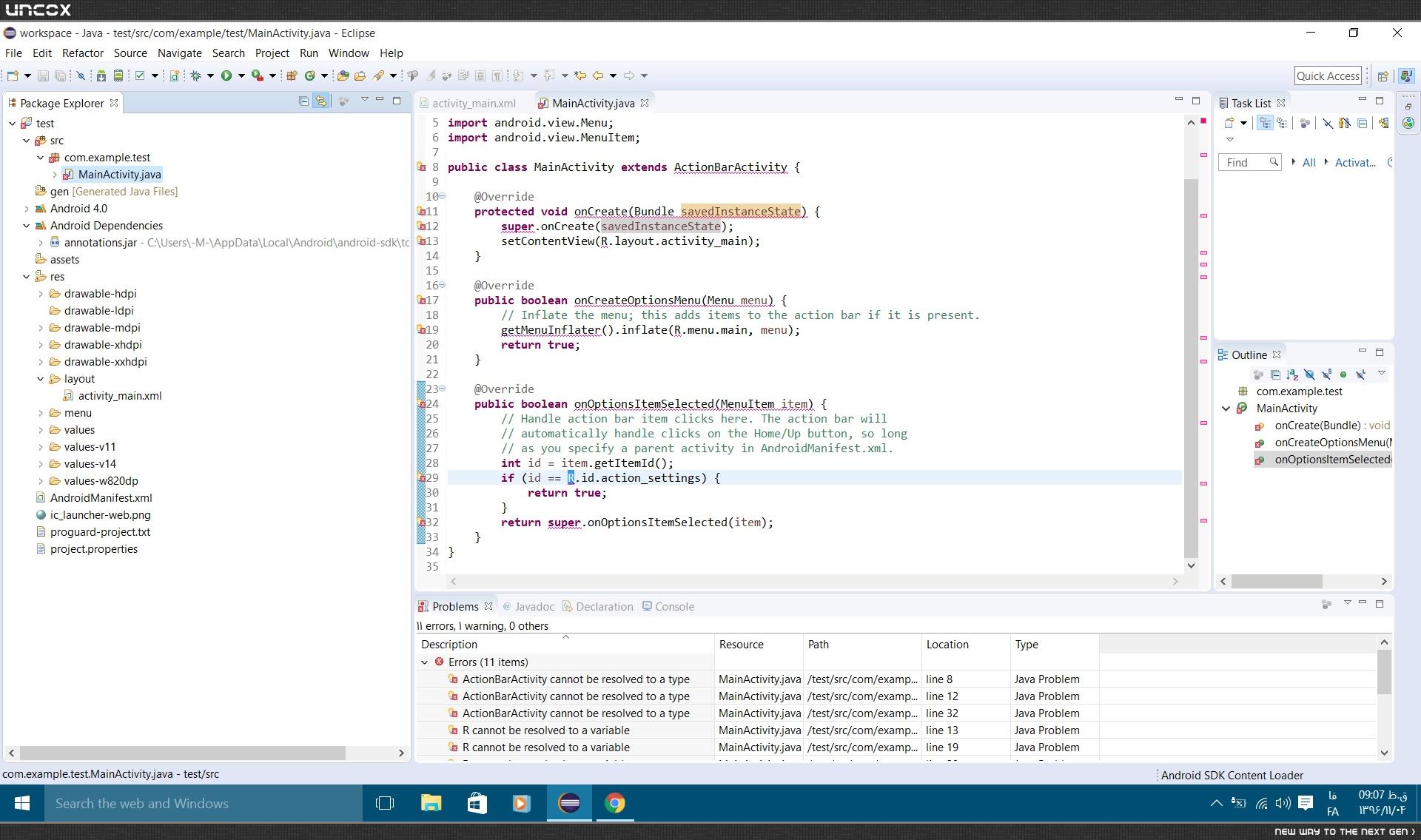Open the Android SDK Manager icon
This screenshot has height=840, width=1421.
(x=101, y=75)
